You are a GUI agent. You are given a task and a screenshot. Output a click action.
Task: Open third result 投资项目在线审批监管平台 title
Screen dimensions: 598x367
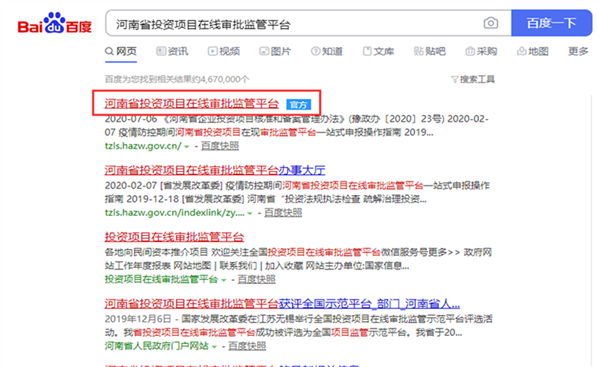point(174,237)
